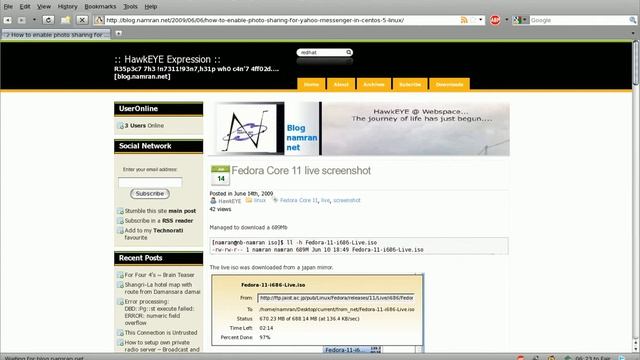Open the Archives nav button

click(x=374, y=84)
